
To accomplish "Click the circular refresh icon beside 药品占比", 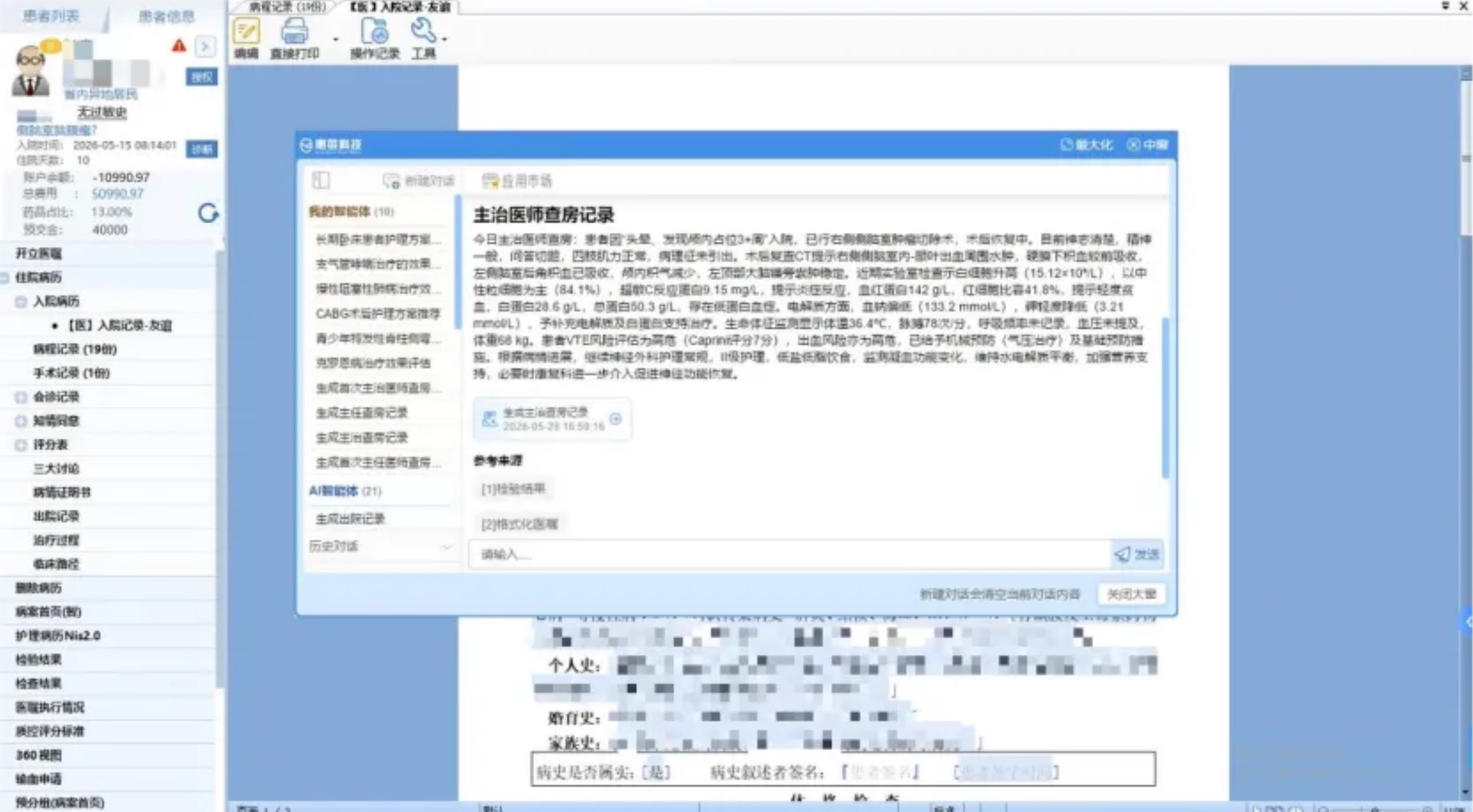I will (x=208, y=213).
